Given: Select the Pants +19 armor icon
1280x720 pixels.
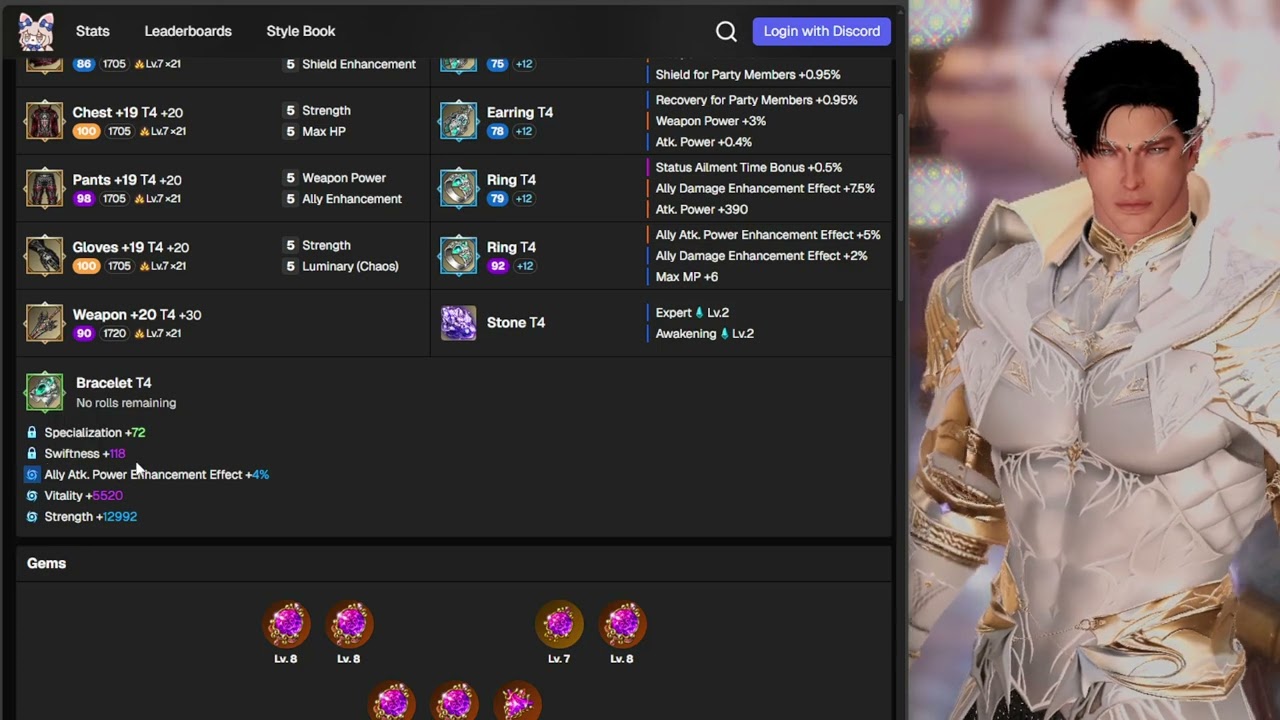Looking at the screenshot, I should [x=44, y=188].
